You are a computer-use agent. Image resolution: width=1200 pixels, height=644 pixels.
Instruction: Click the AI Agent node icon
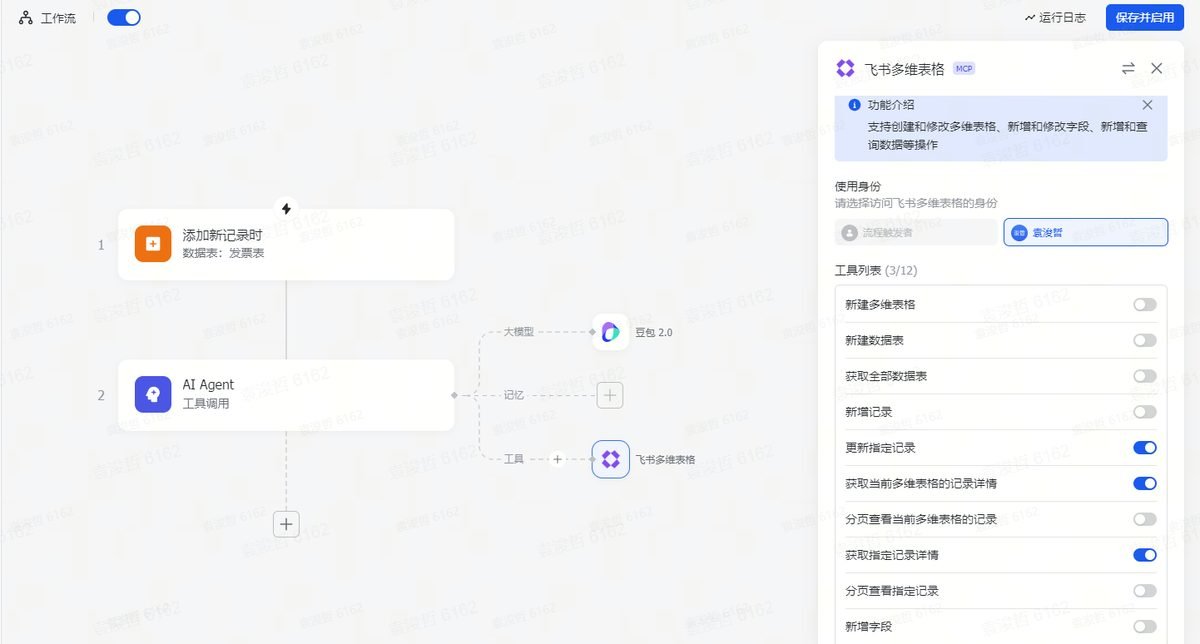(x=153, y=395)
